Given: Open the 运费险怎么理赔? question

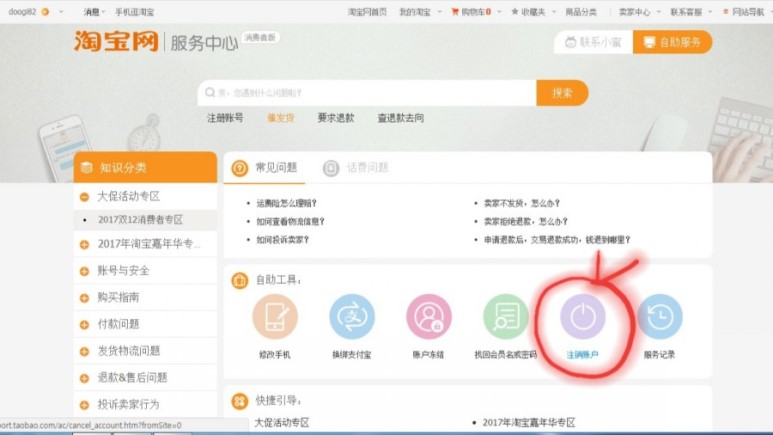Looking at the screenshot, I should [286, 203].
